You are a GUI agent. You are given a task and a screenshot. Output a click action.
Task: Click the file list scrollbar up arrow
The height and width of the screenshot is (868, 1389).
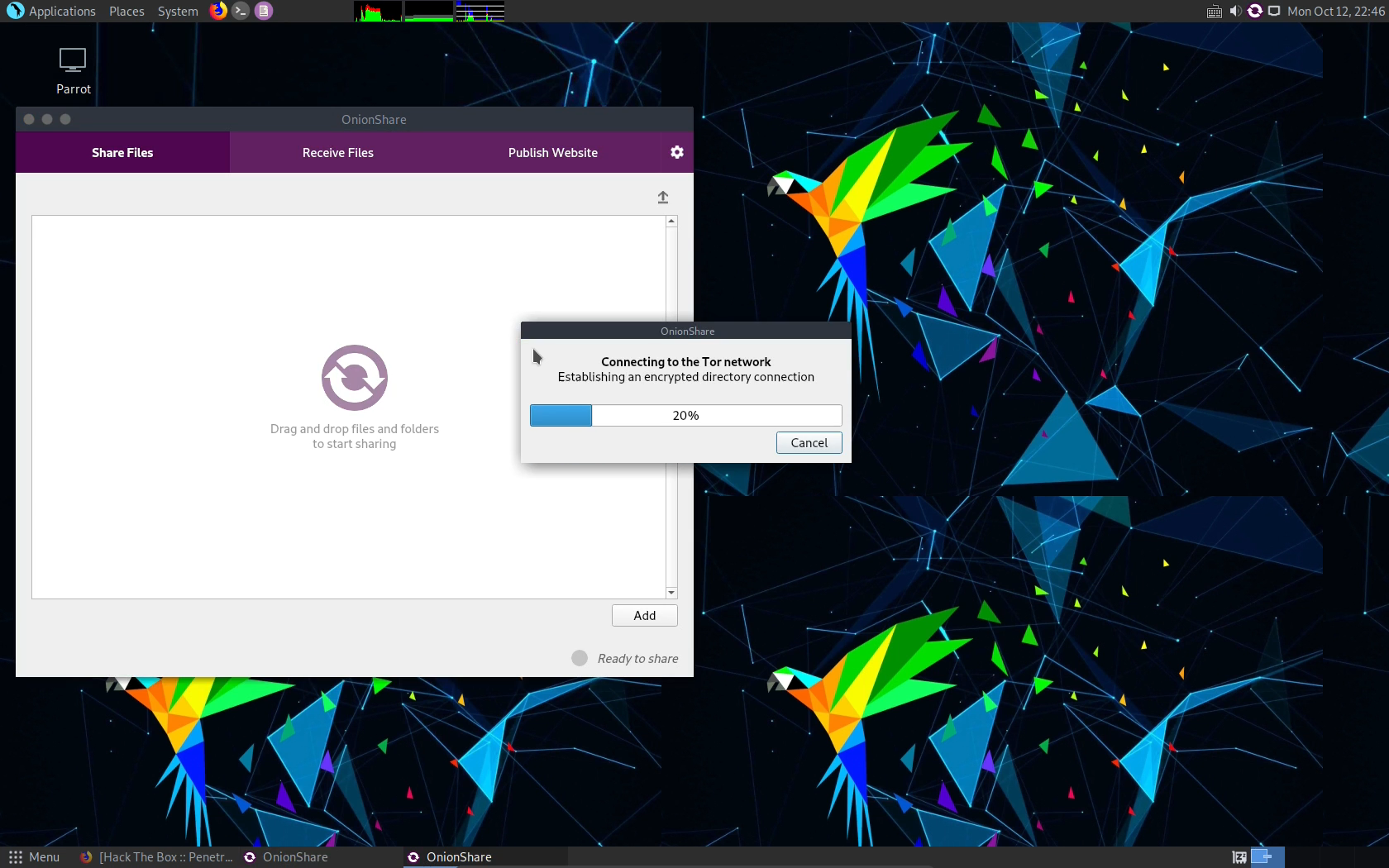(x=671, y=222)
